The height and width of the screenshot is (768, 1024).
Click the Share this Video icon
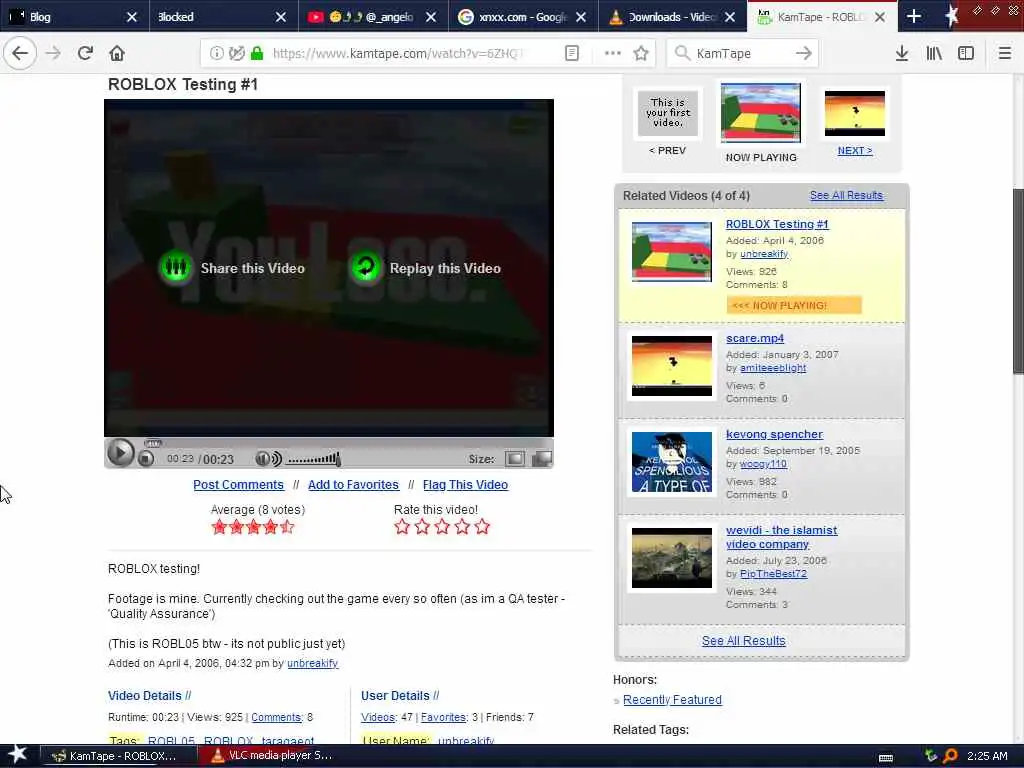[x=176, y=267]
